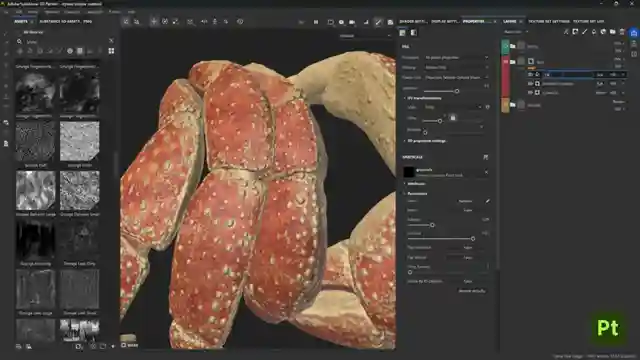
Task: Toggle the eye of the second effect row
Action: coord(530,83)
